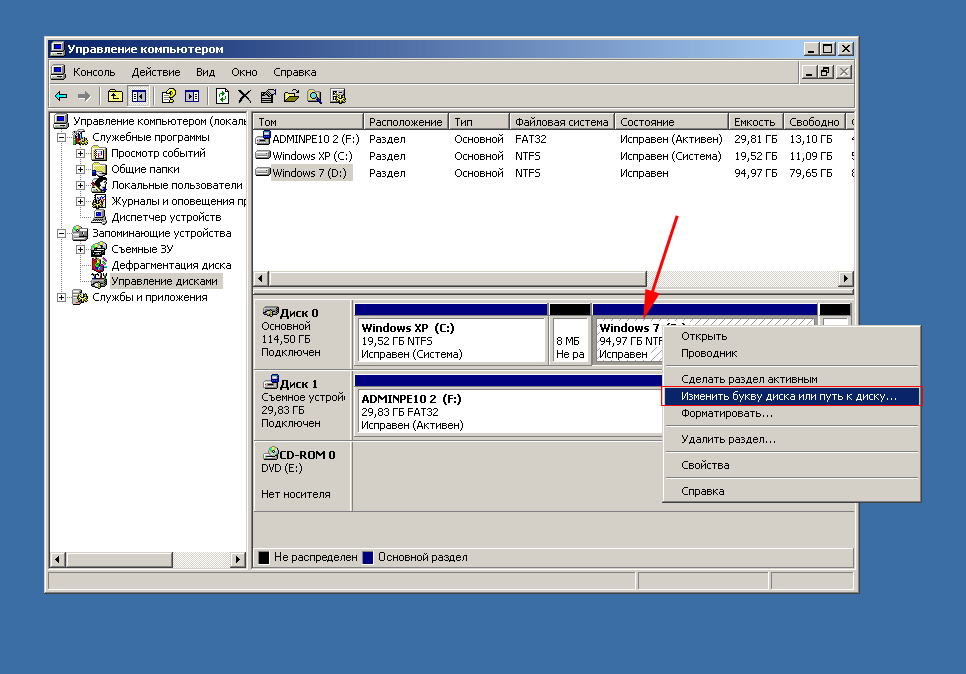The height and width of the screenshot is (674, 966).
Task: Expand the Просмотр событий tree node
Action: point(81,153)
